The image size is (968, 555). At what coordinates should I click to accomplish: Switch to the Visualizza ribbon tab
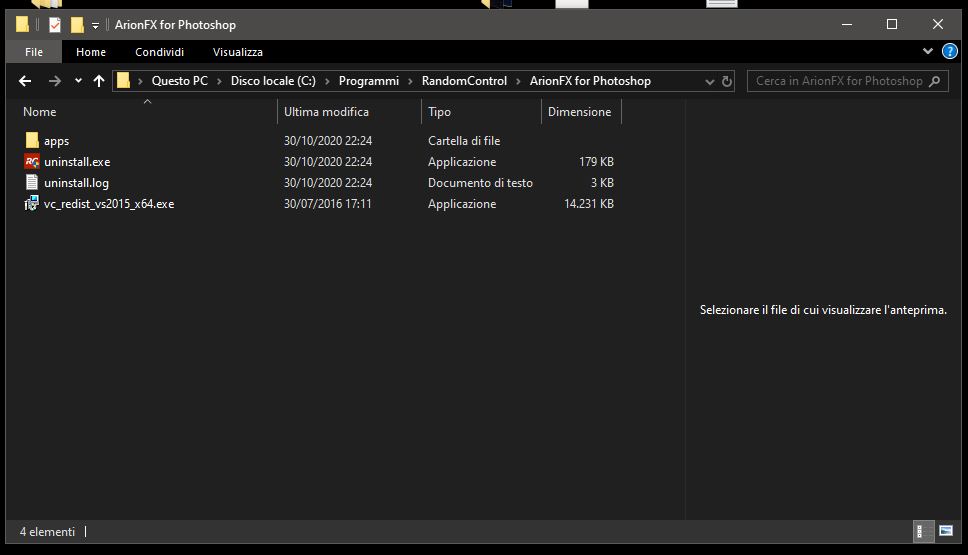pyautogui.click(x=238, y=52)
